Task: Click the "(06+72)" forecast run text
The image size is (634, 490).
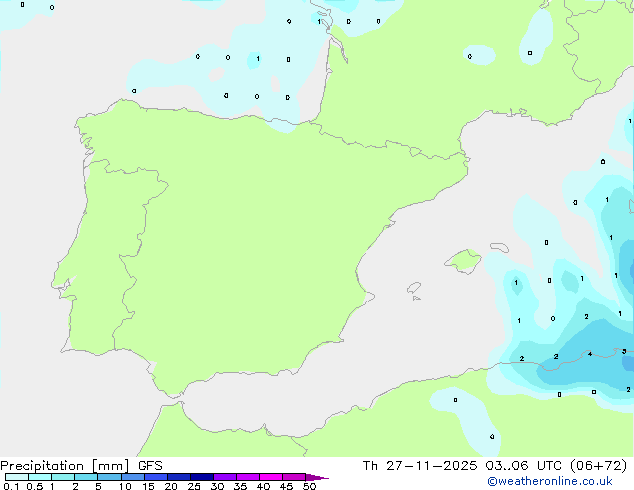Action: (598, 466)
